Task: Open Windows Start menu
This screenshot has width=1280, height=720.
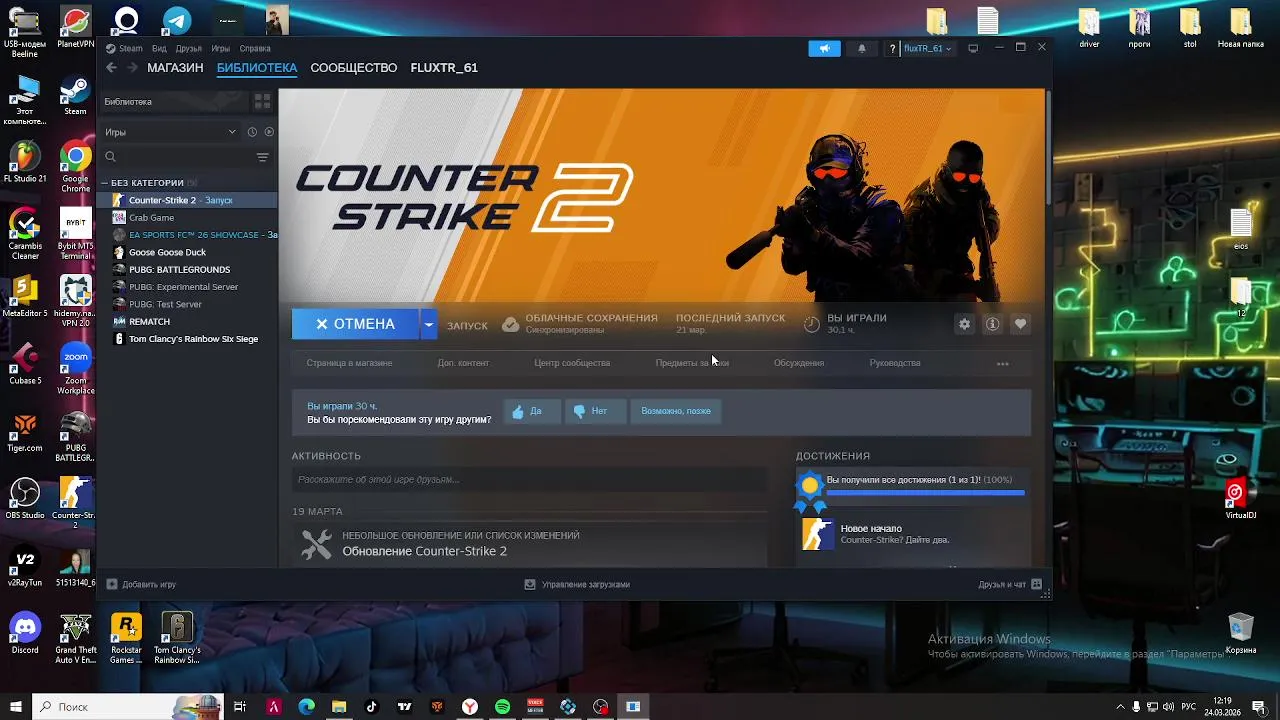Action: point(16,707)
